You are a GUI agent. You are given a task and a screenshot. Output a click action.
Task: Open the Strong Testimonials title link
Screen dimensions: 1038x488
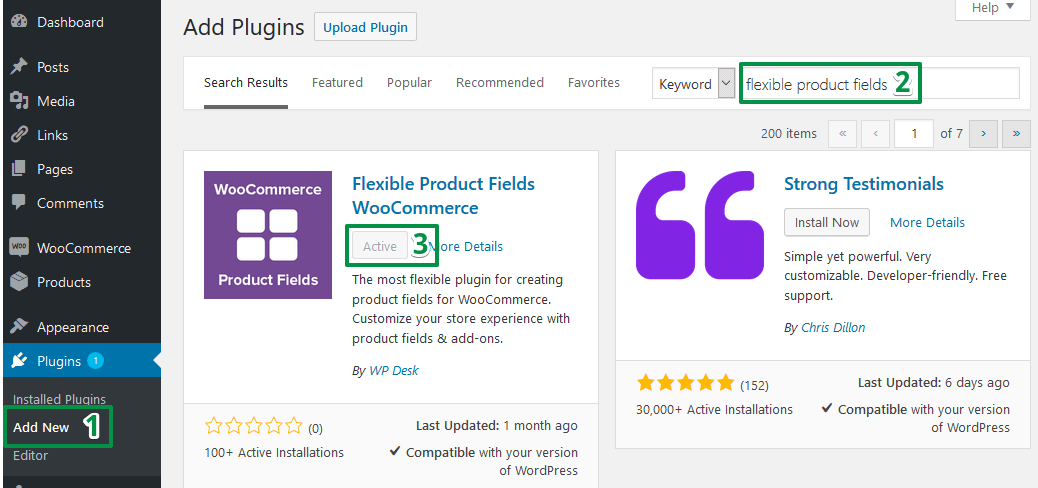pos(864,183)
